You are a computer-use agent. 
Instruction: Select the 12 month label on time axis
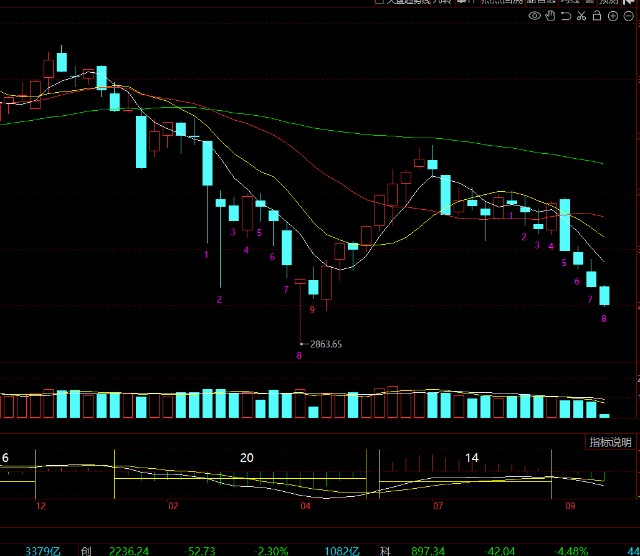click(x=41, y=506)
